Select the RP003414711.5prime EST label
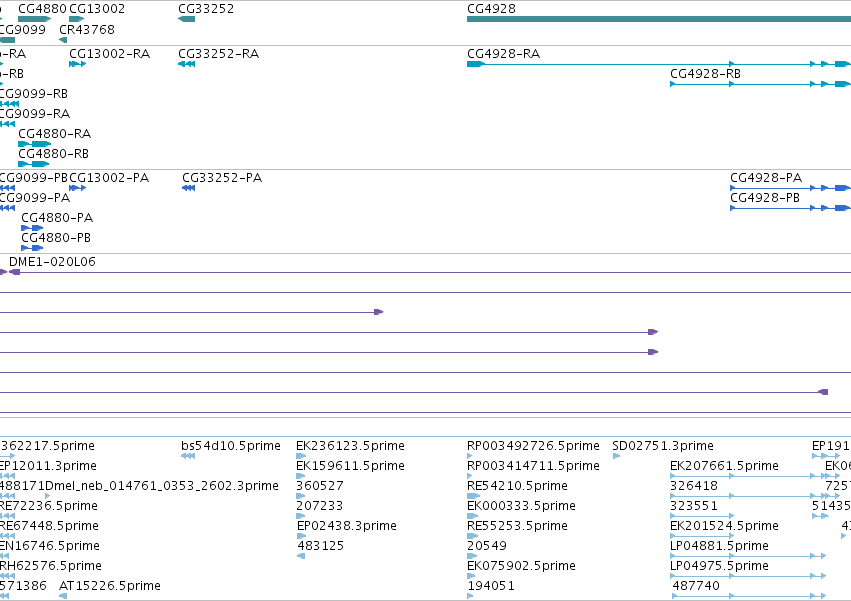 533,466
